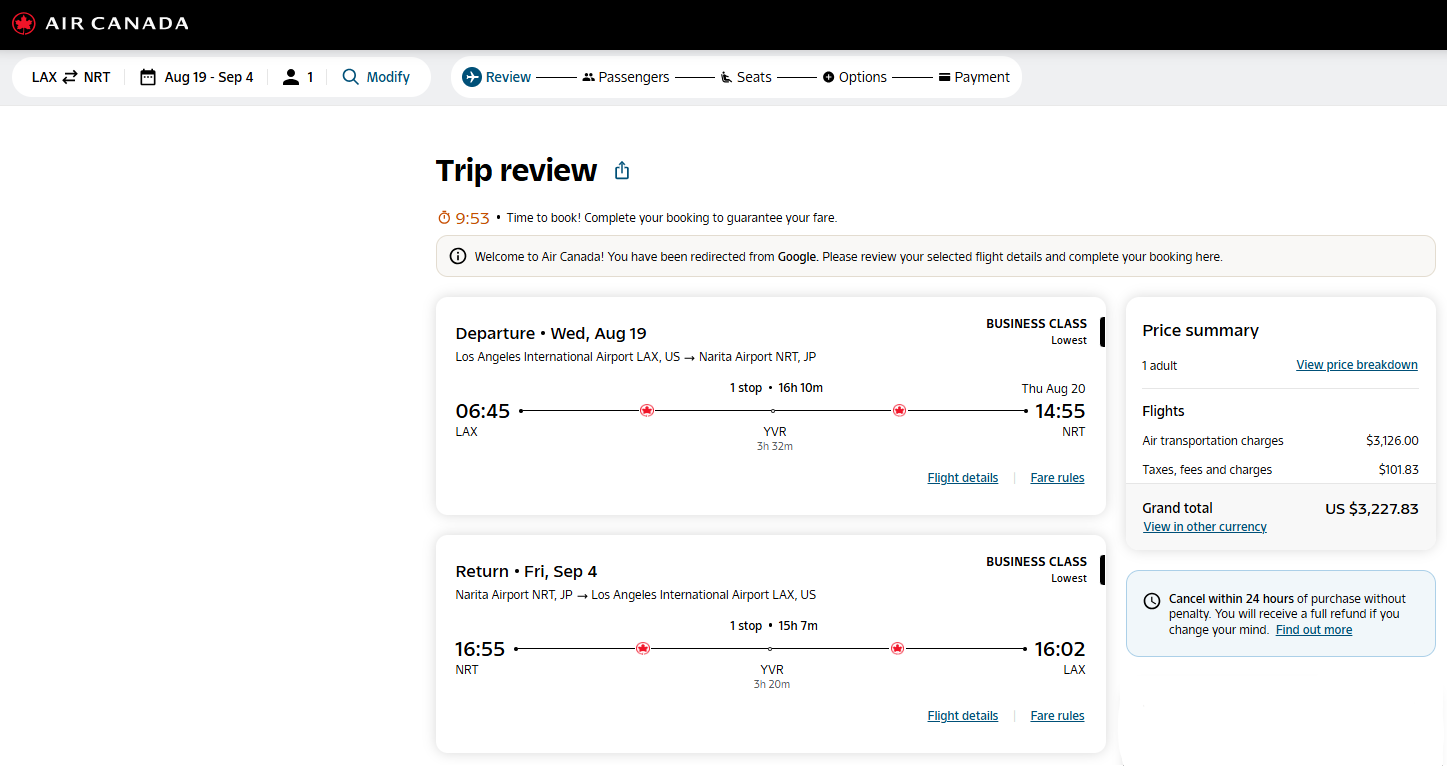Image resolution: width=1447 pixels, height=766 pixels.
Task: Click the passenger person icon in search bar
Action: point(291,77)
